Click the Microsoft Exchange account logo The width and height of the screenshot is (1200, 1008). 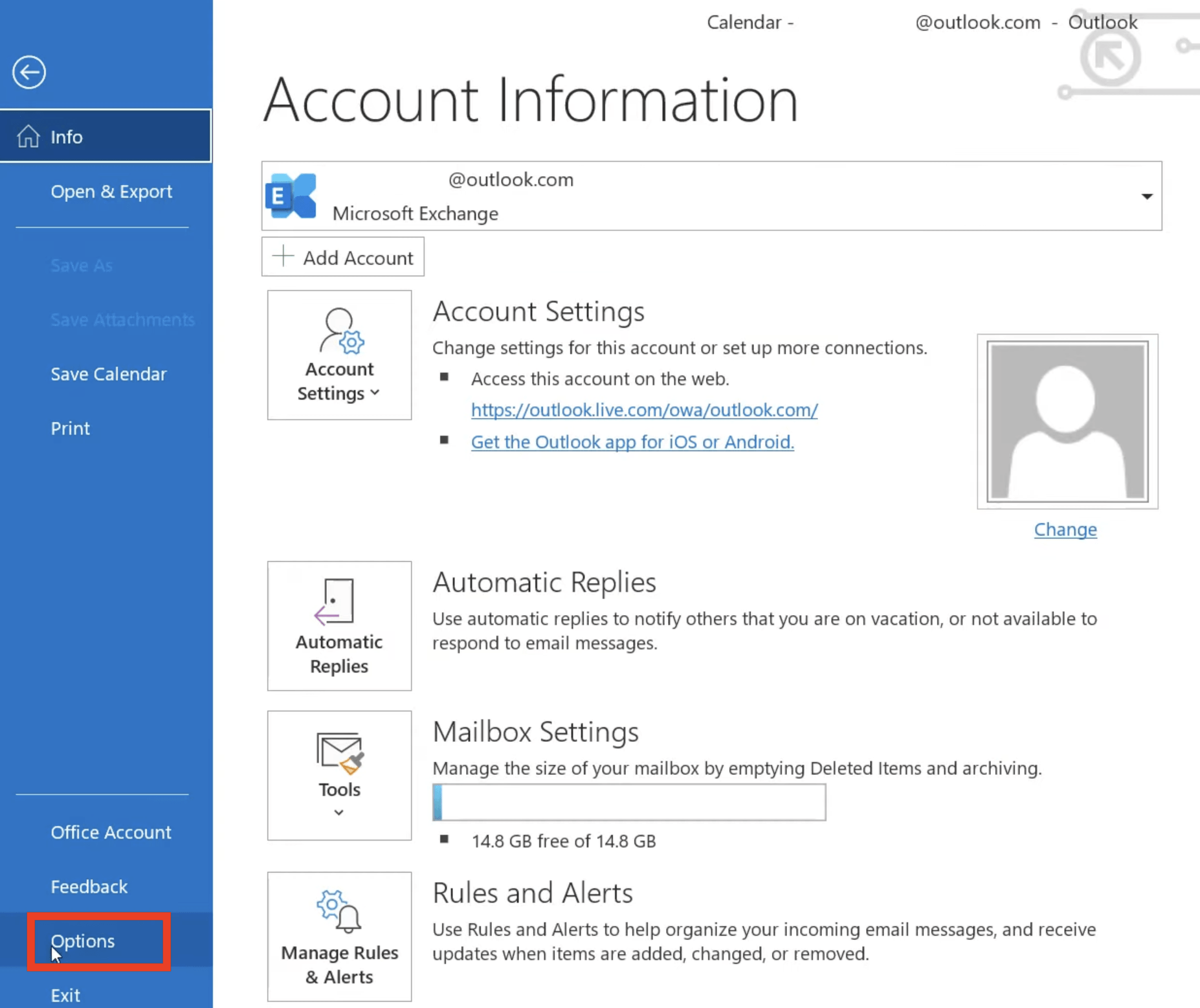point(291,196)
